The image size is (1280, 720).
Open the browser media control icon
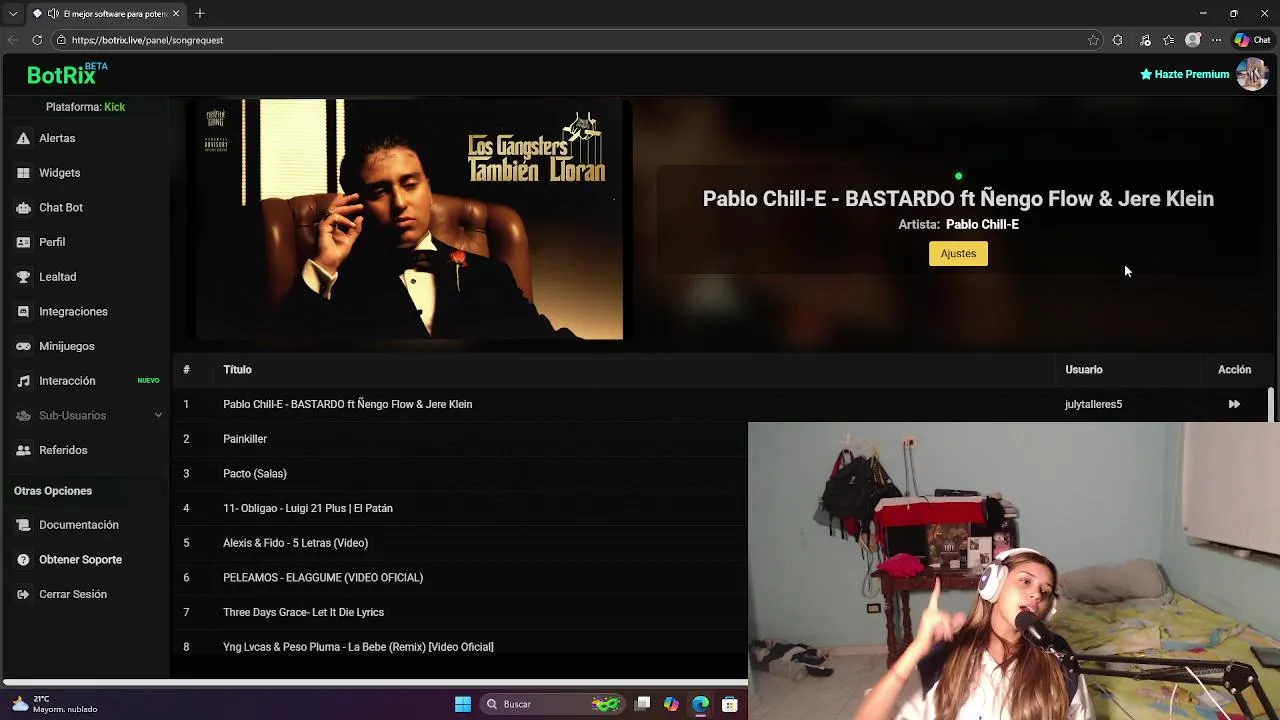(1145, 40)
